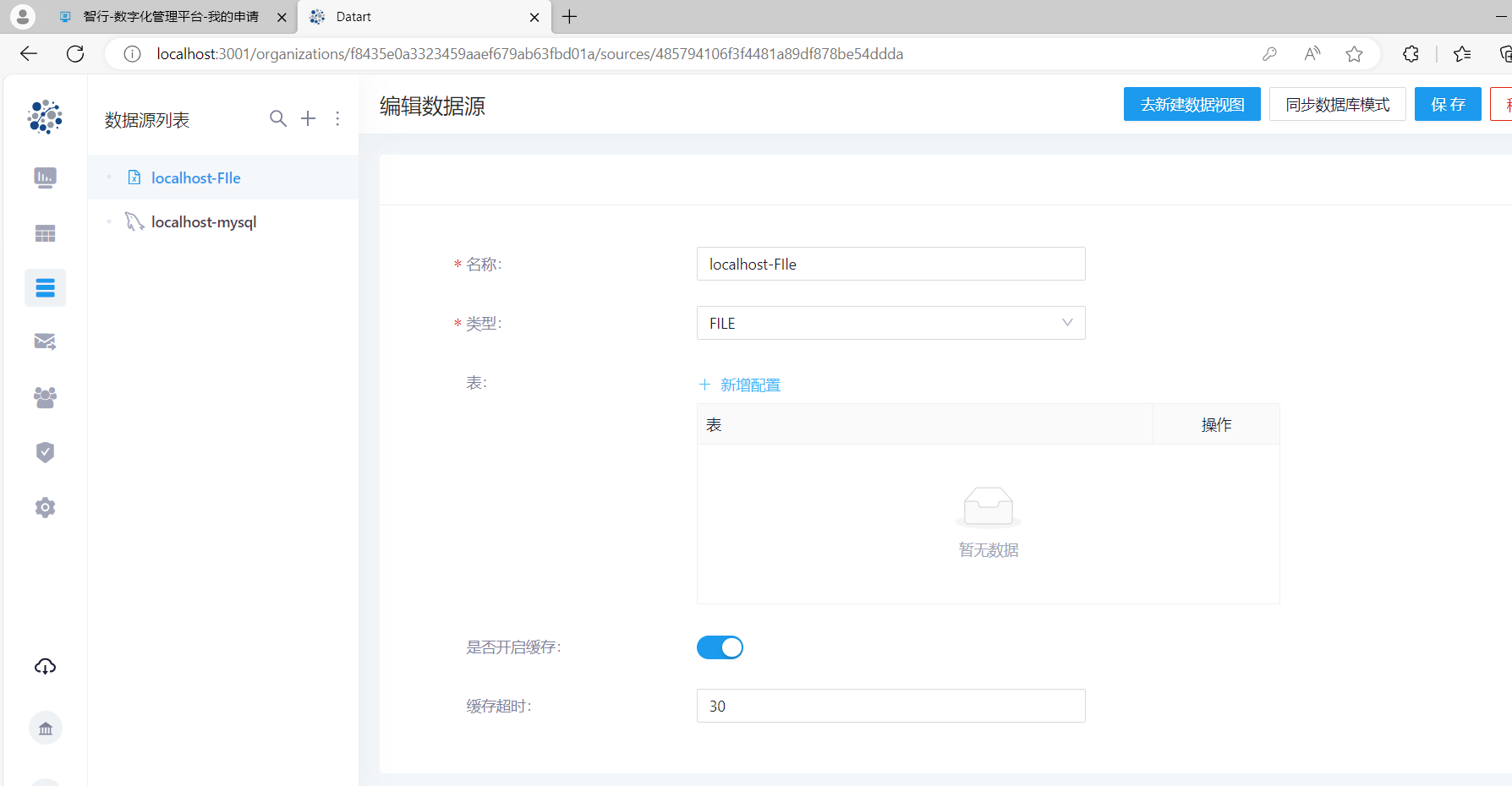Click the 新增配置 link

(x=740, y=385)
